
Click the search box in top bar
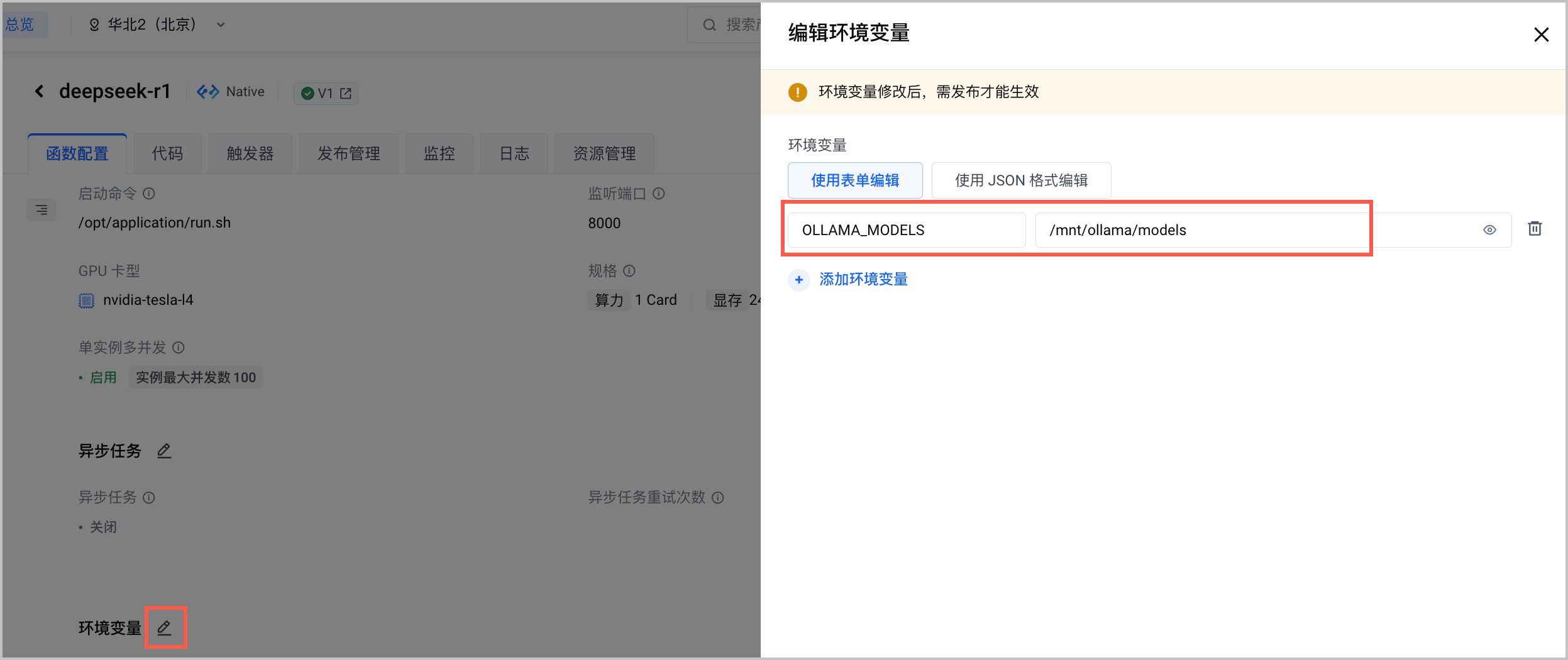pos(724,25)
